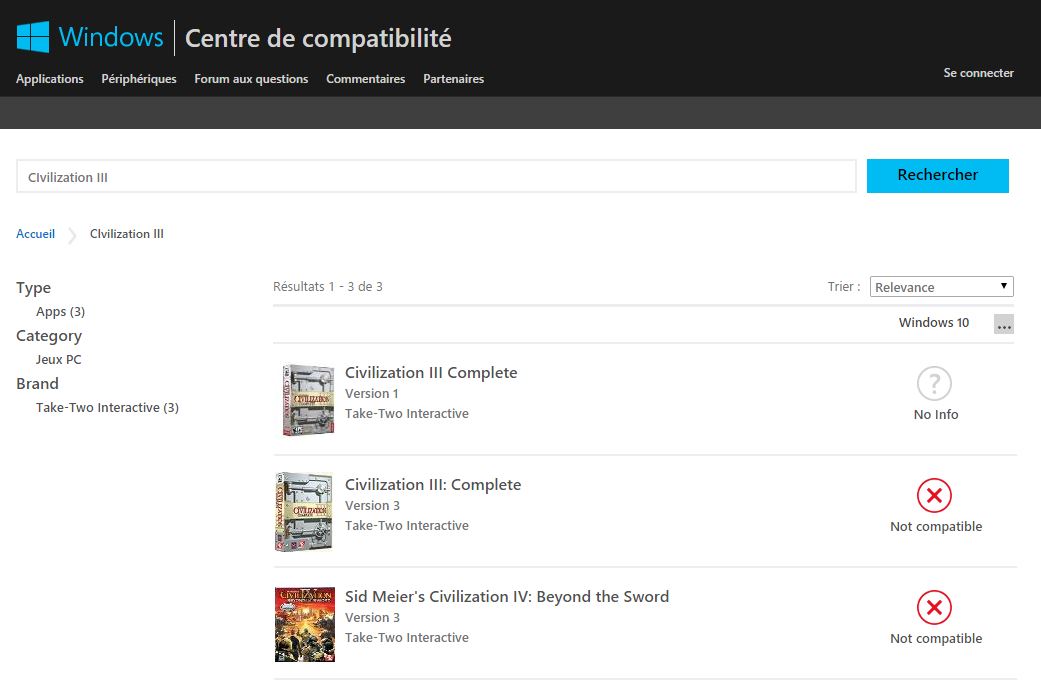1041x699 pixels.
Task: Click the Not compatible icon for Beyond the Sword
Action: [935, 607]
